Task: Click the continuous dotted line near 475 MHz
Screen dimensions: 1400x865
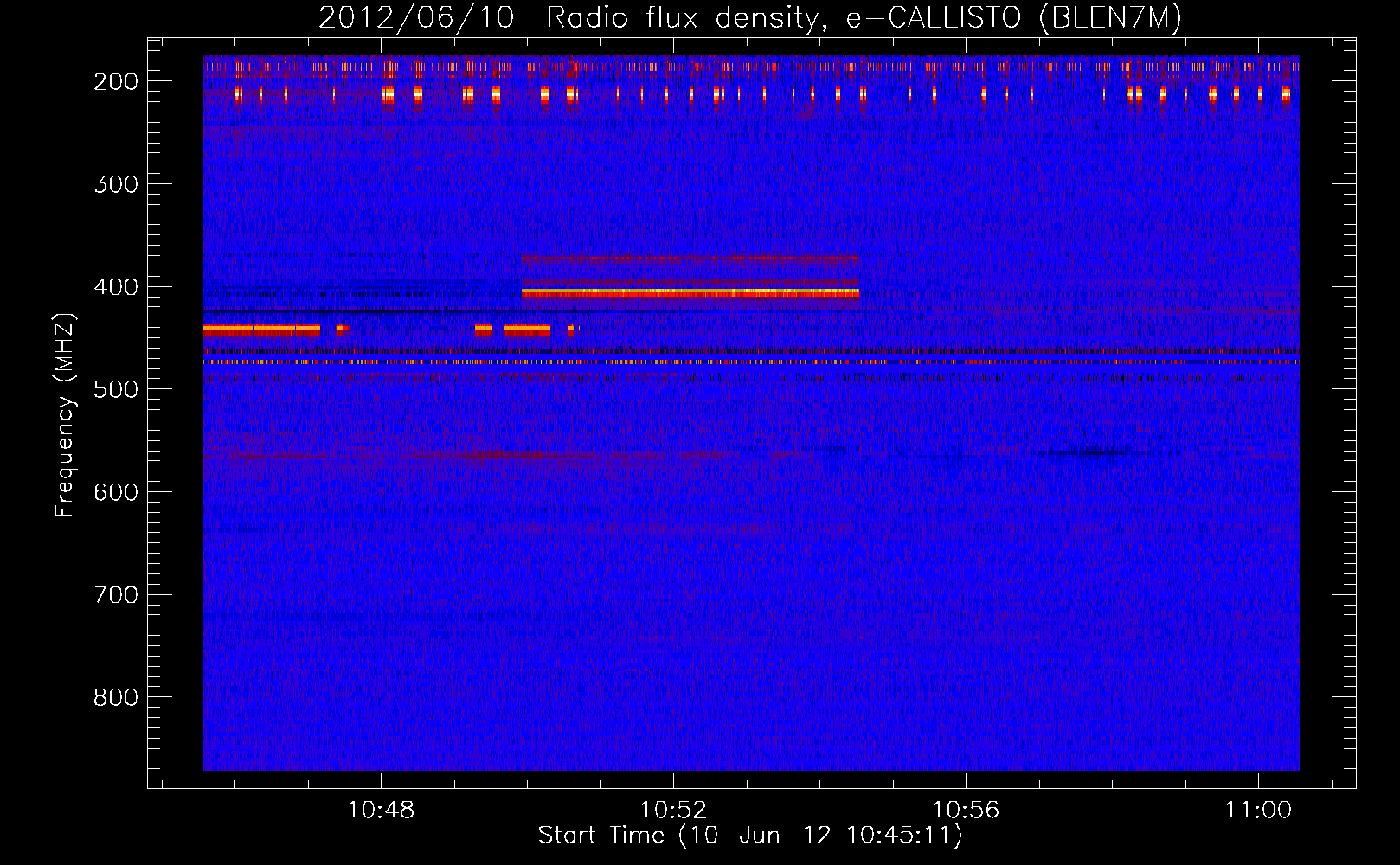Action: click(751, 362)
